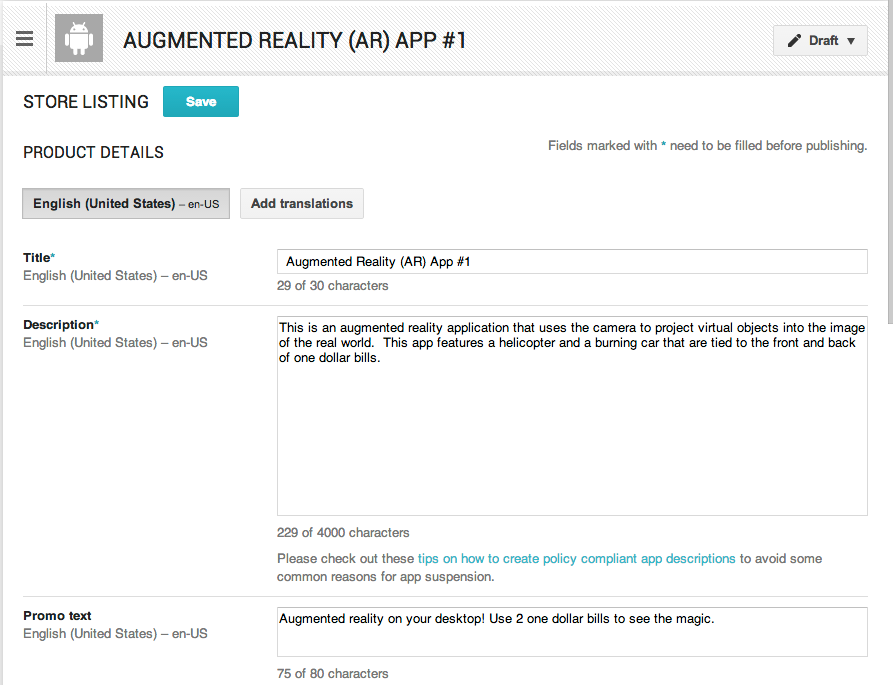The height and width of the screenshot is (685, 893).
Task: Click the STORE LISTING heading
Action: [86, 102]
